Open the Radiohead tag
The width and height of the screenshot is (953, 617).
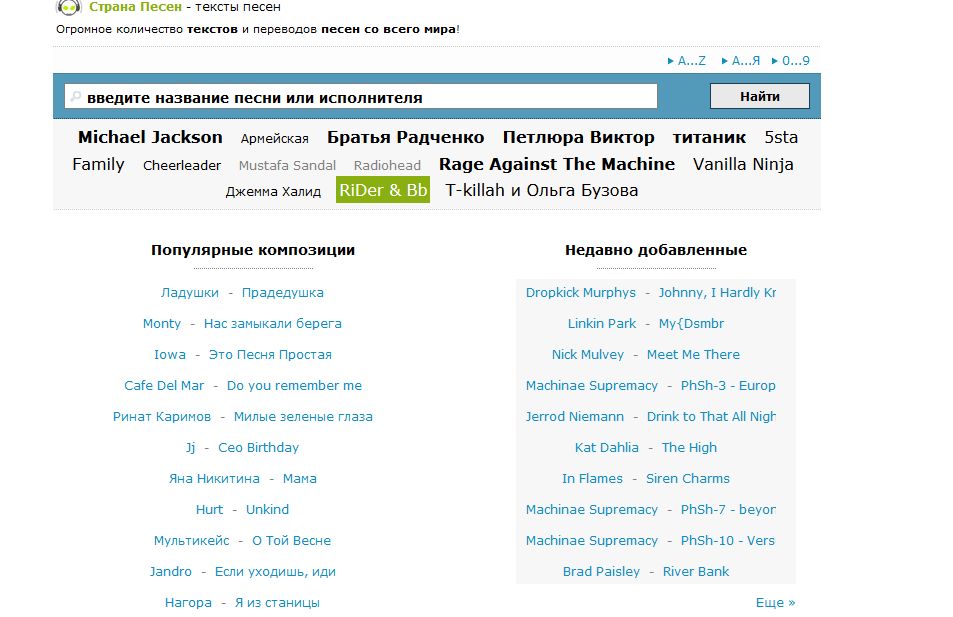point(387,165)
